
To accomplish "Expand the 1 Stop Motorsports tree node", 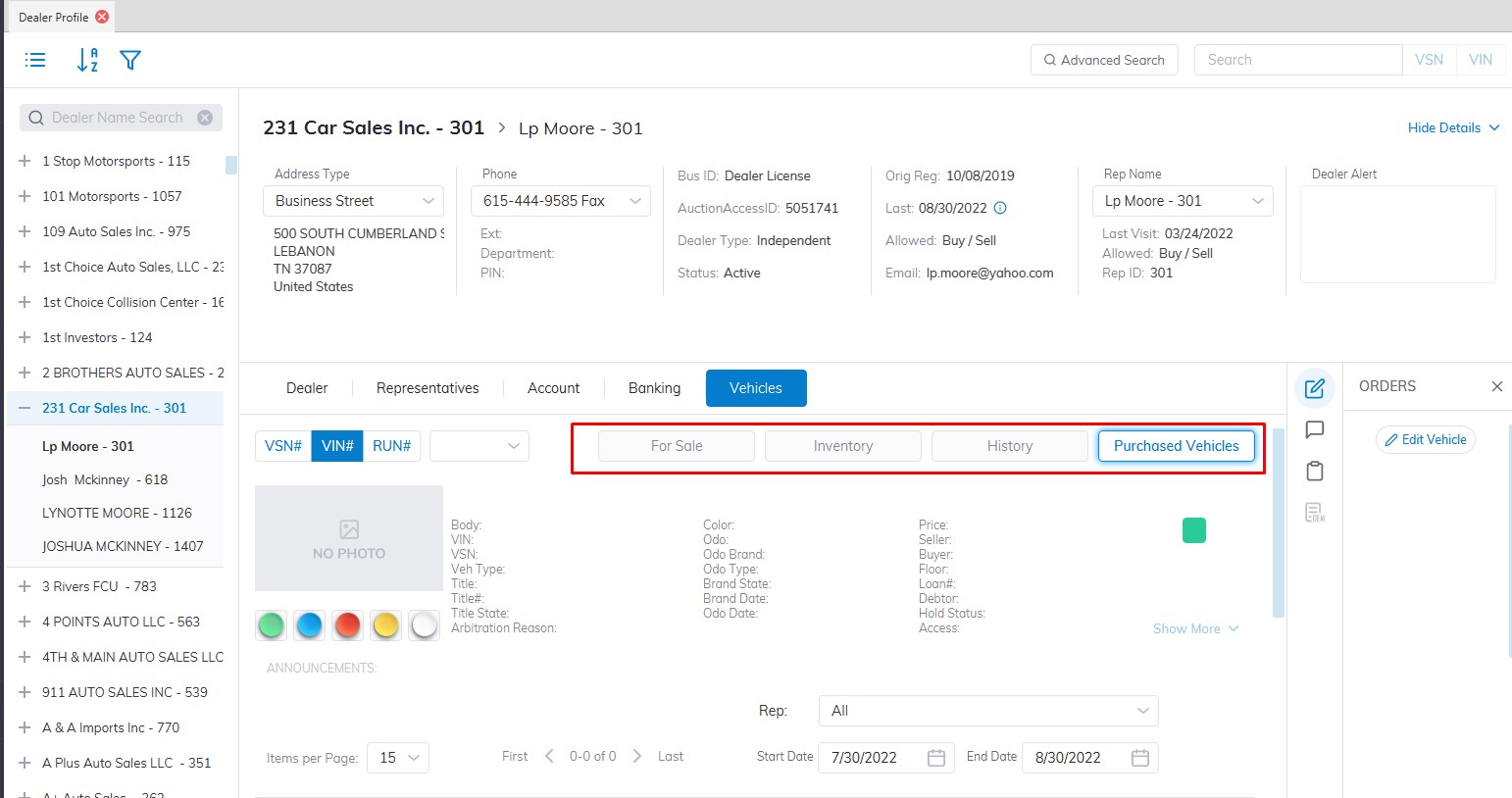I will (x=25, y=161).
